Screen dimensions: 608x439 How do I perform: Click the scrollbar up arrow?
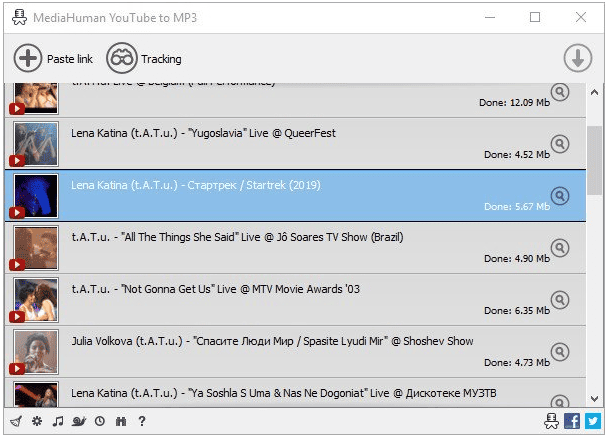tap(594, 93)
